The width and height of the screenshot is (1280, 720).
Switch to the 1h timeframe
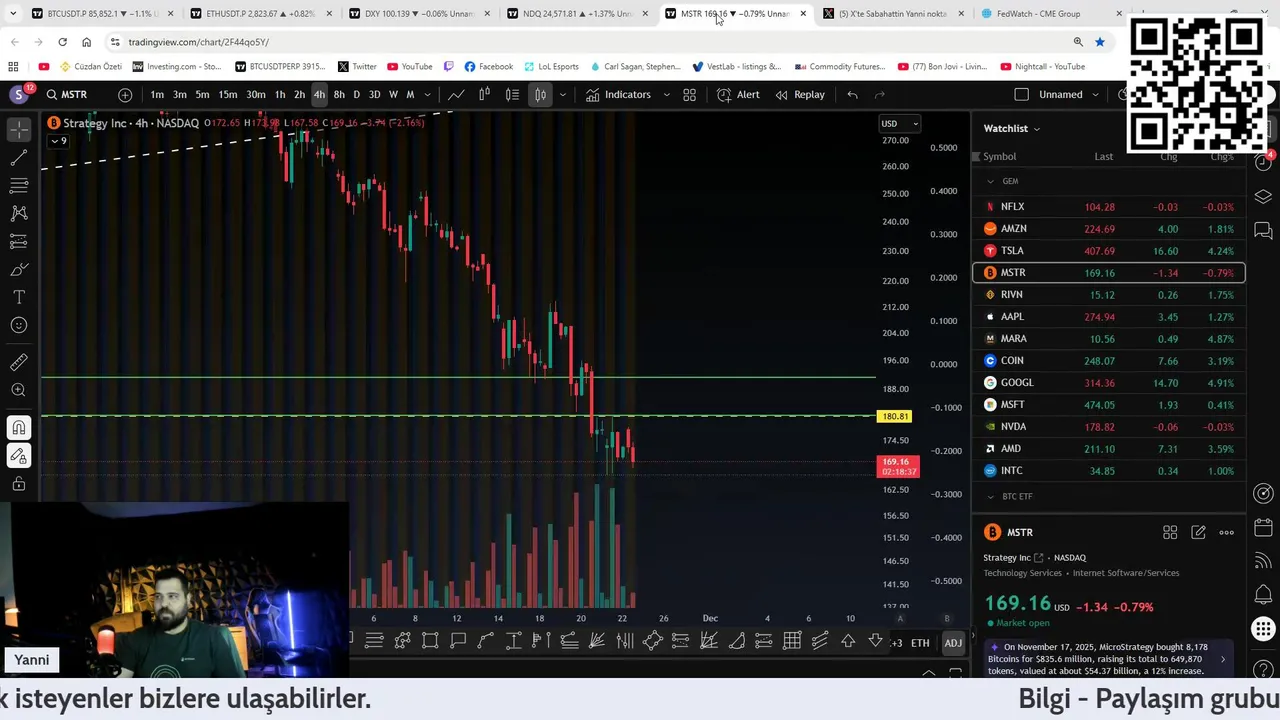[x=280, y=95]
